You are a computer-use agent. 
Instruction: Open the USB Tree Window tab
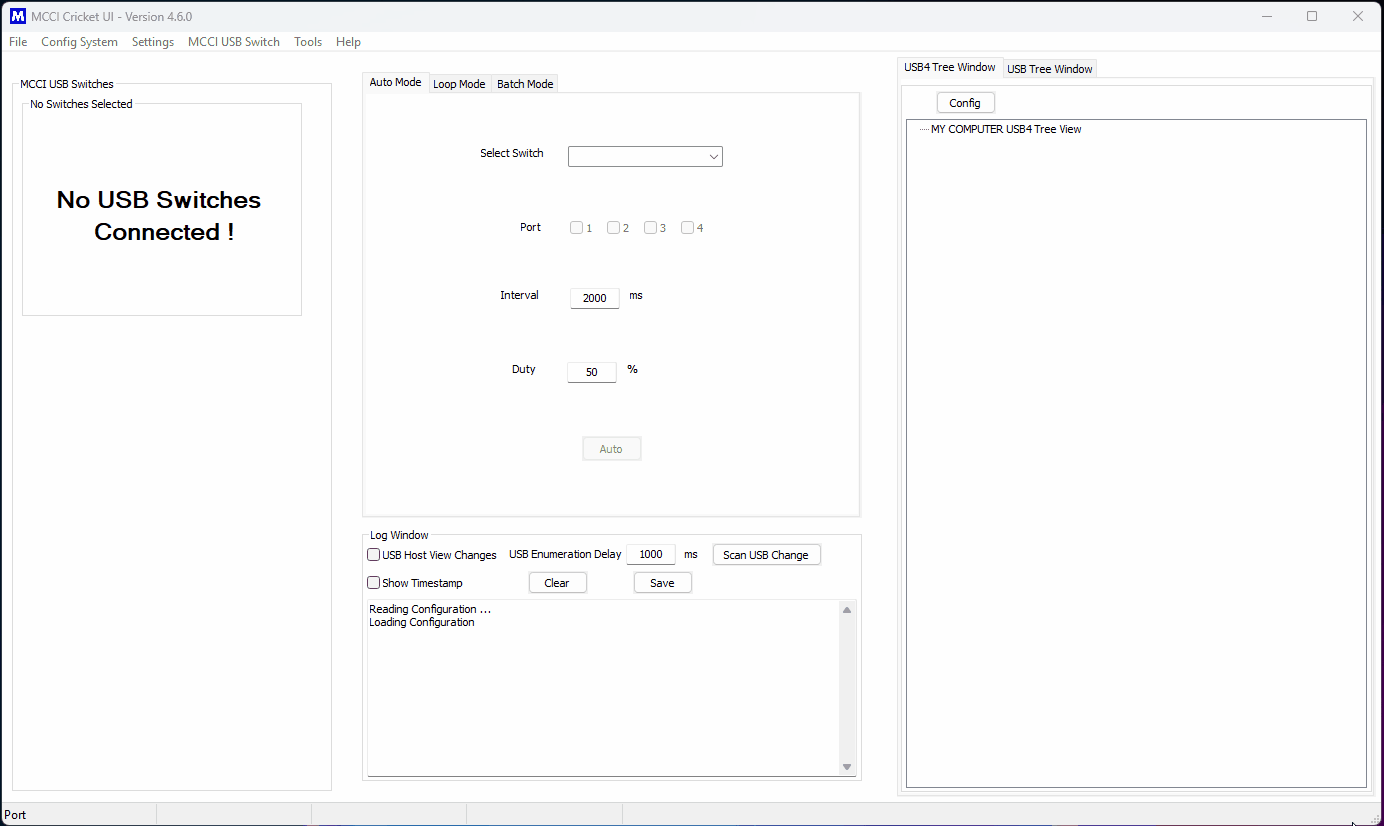pyautogui.click(x=1049, y=69)
